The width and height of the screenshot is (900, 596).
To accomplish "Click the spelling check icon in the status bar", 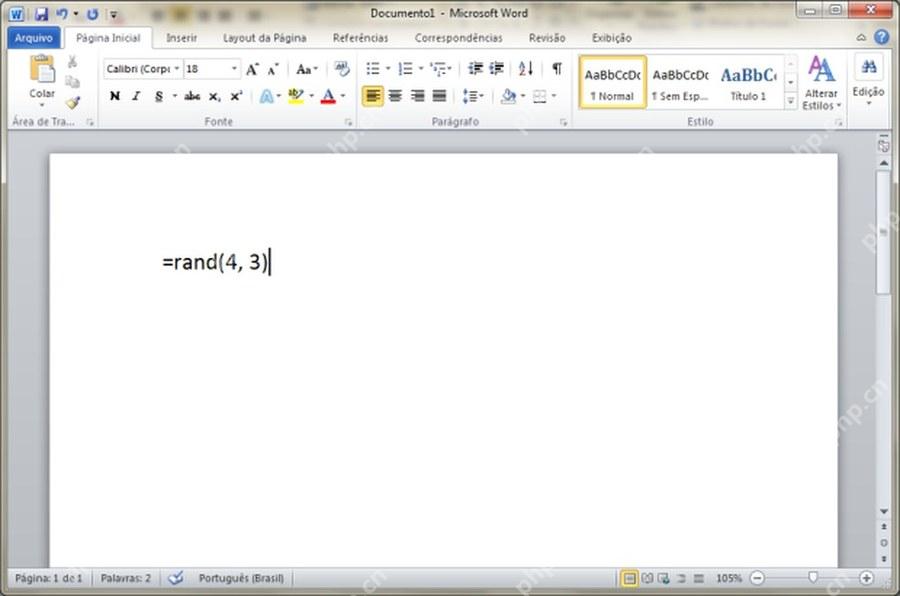I will [x=176, y=578].
